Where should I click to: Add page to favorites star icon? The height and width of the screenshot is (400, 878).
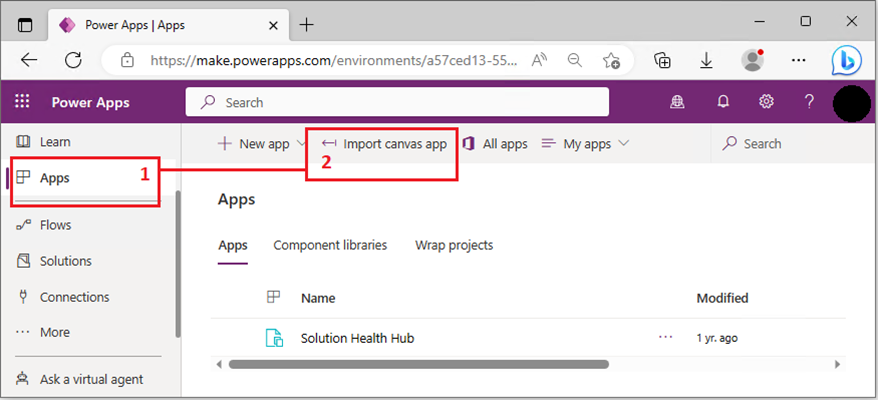point(611,61)
